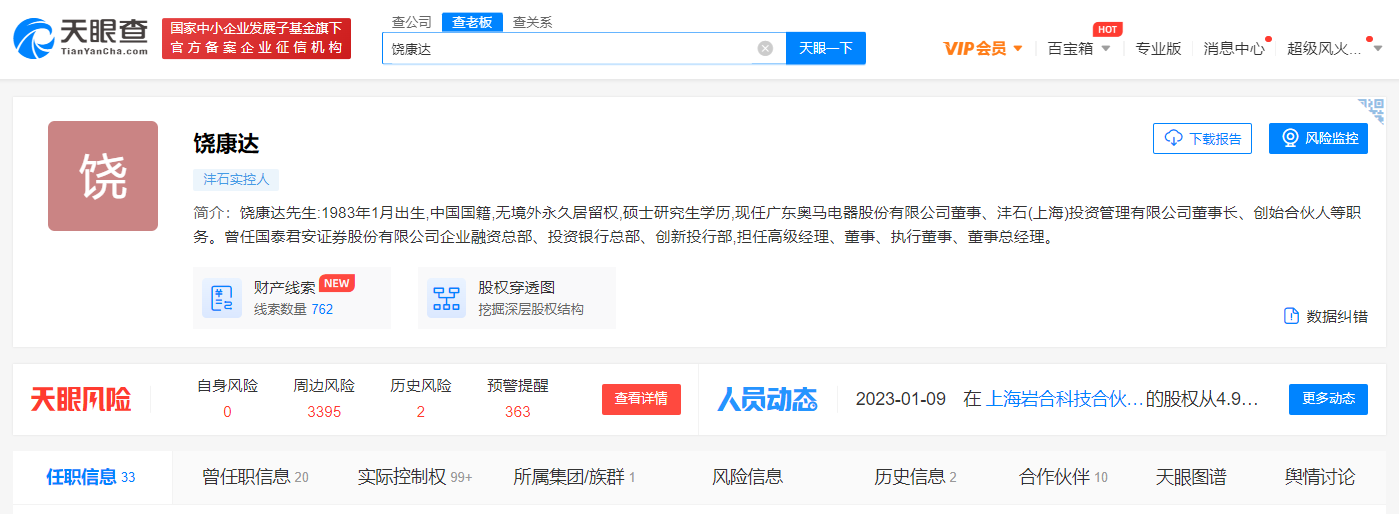Open the 财产线索 asset clues icon

pos(222,298)
